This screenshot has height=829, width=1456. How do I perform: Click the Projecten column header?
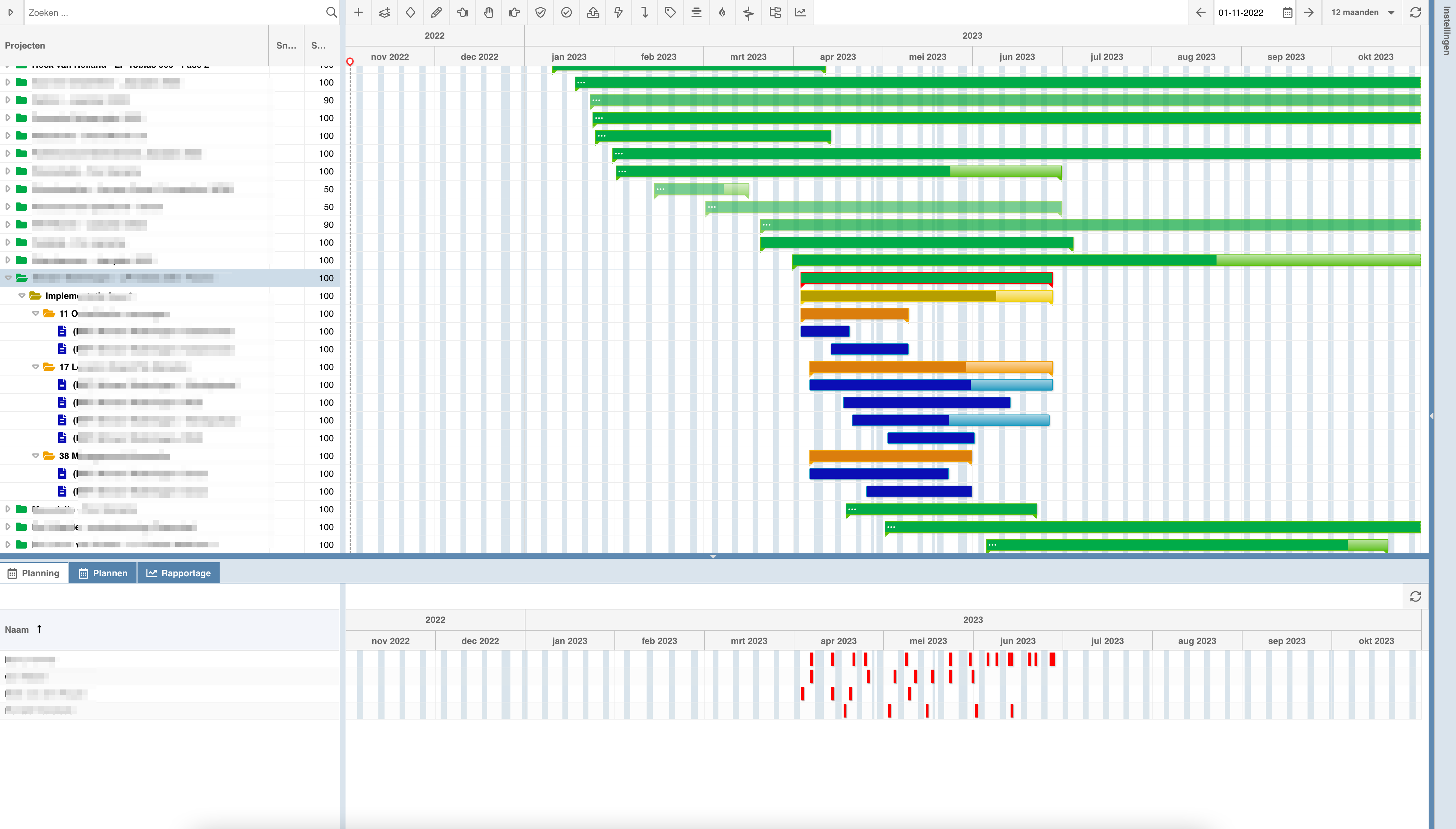tap(134, 45)
